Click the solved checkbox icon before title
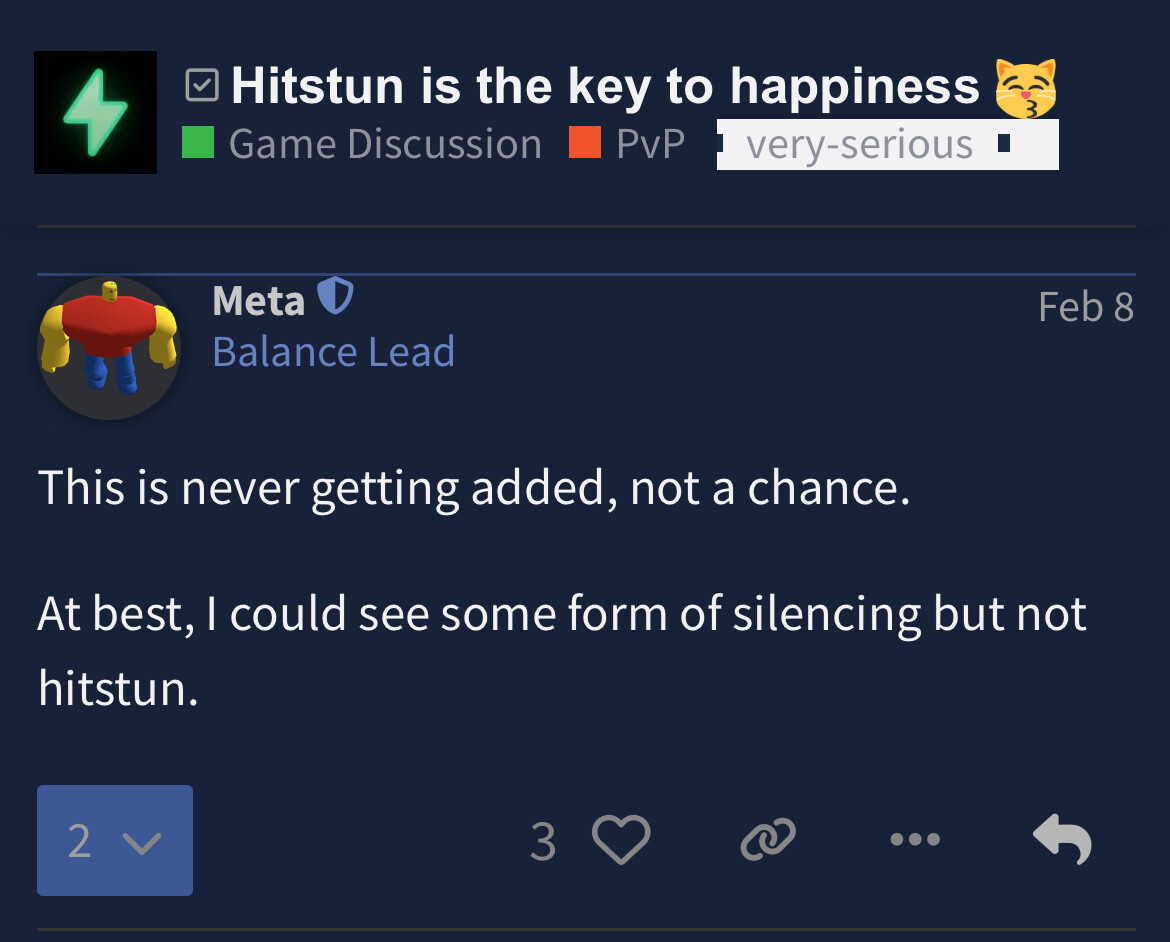 coord(201,85)
